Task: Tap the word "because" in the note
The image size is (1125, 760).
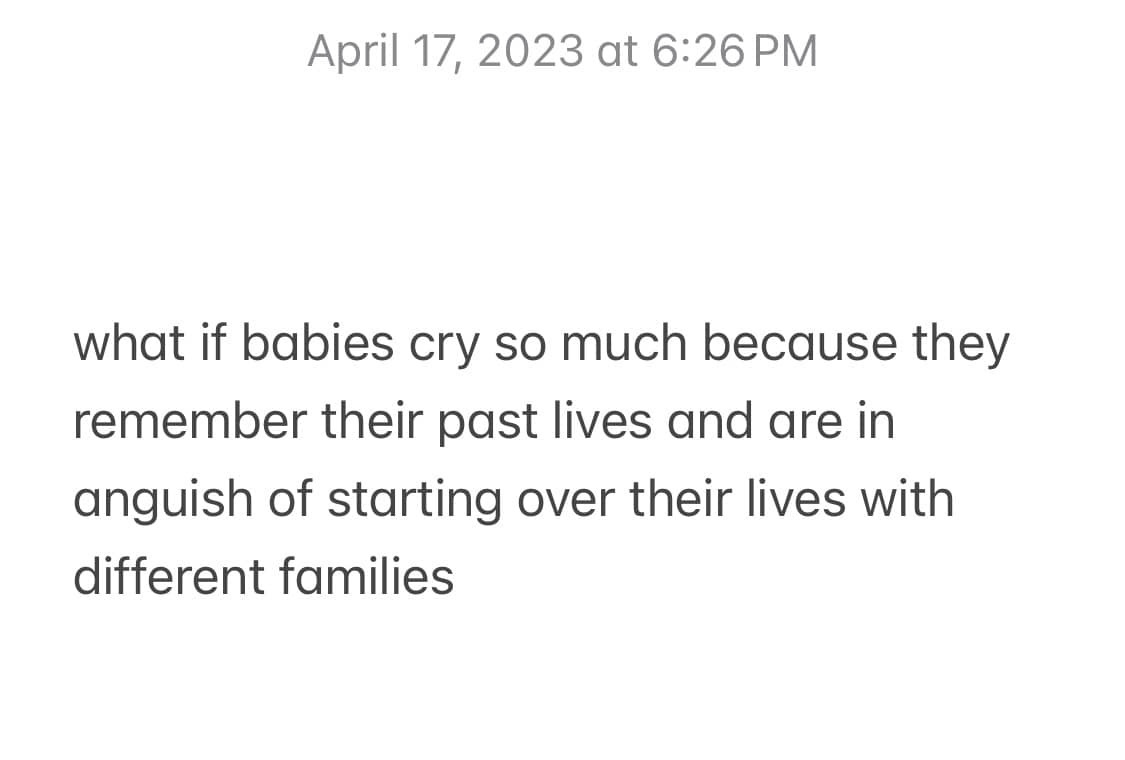Action: (x=799, y=343)
